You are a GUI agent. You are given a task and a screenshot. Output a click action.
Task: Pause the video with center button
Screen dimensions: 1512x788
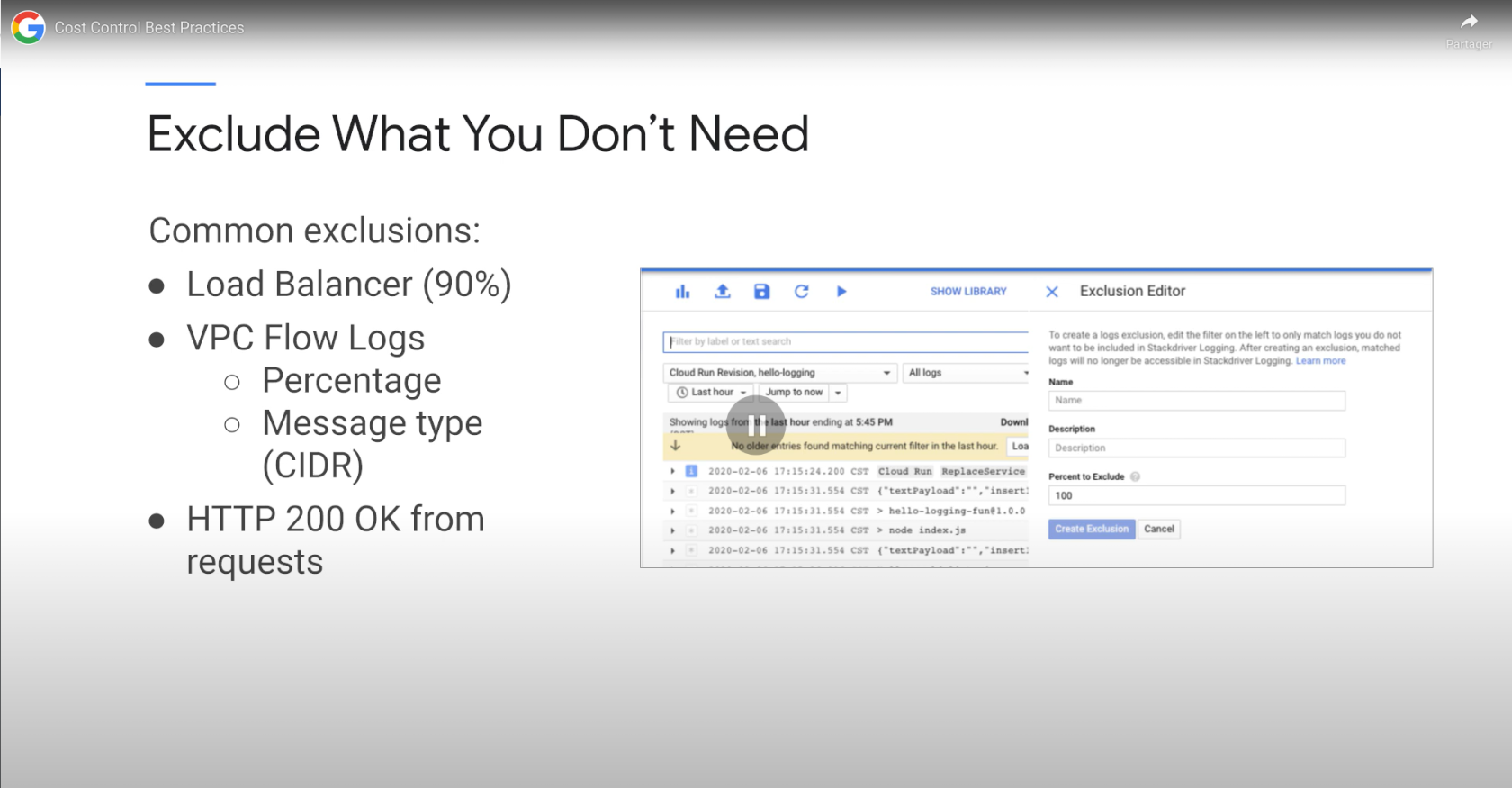coord(756,425)
